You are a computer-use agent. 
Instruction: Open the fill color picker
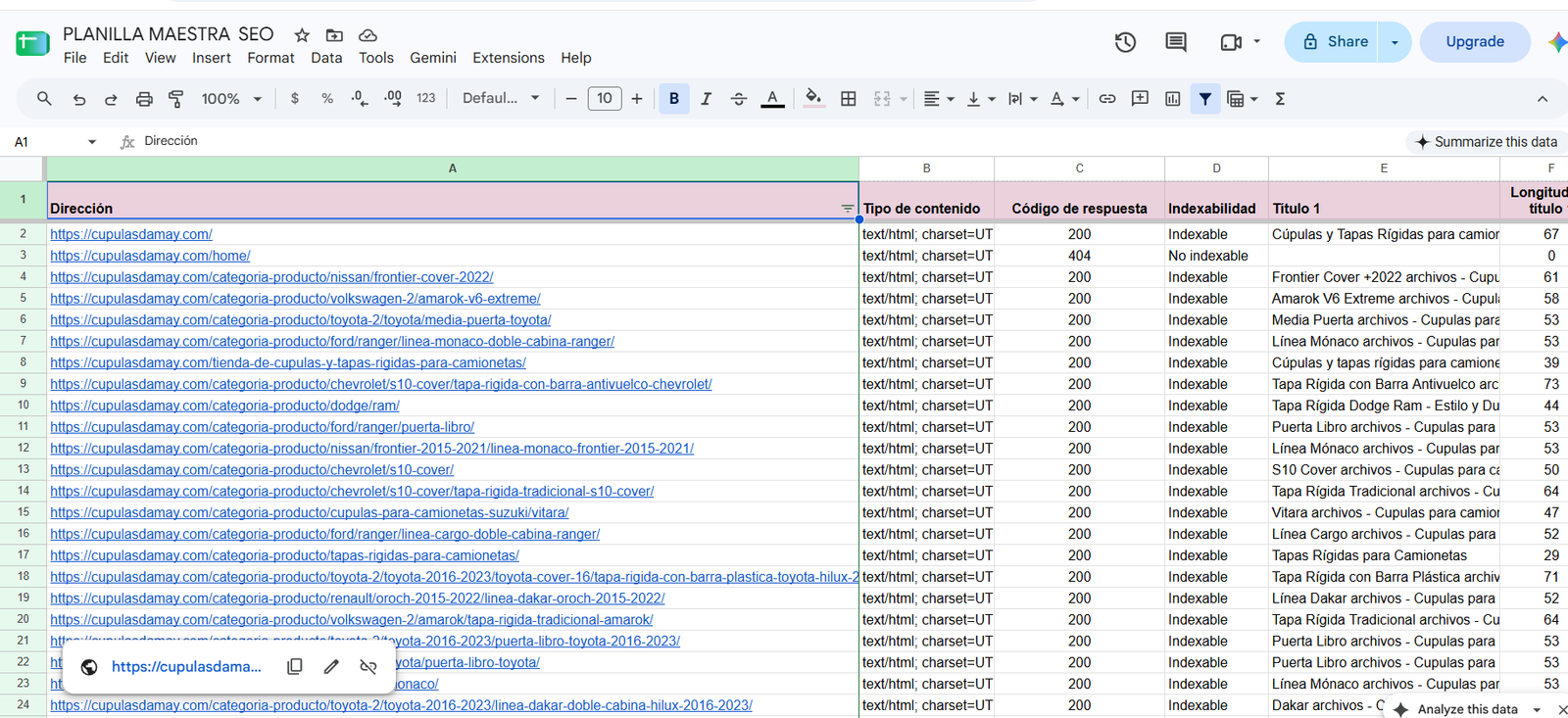pyautogui.click(x=813, y=99)
